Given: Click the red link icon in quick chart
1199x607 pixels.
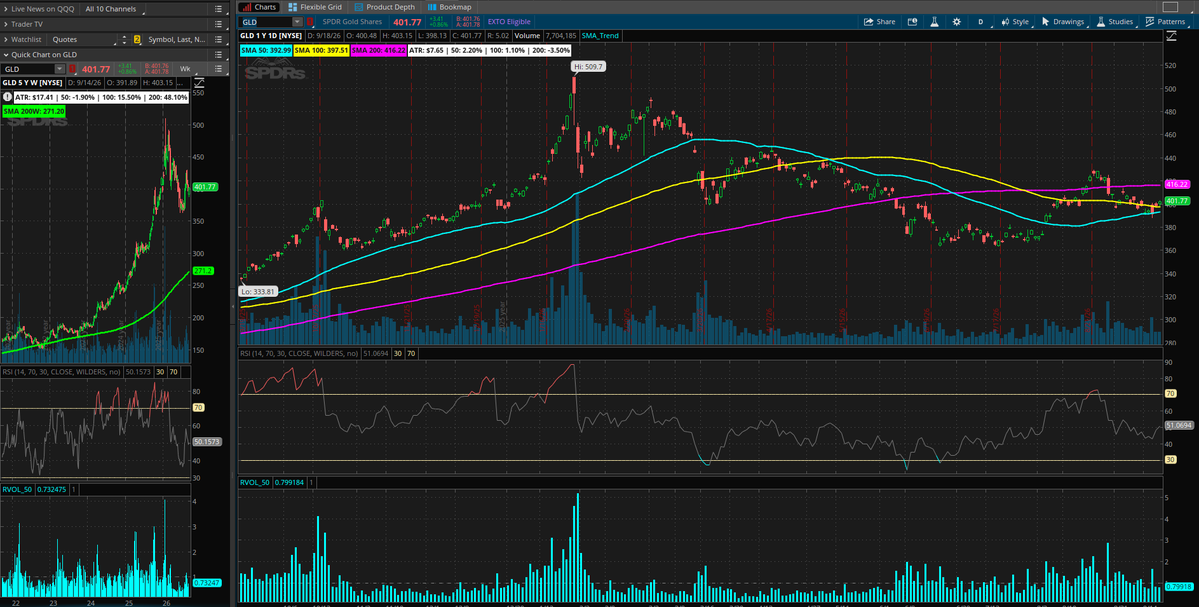Looking at the screenshot, I should tap(74, 69).
